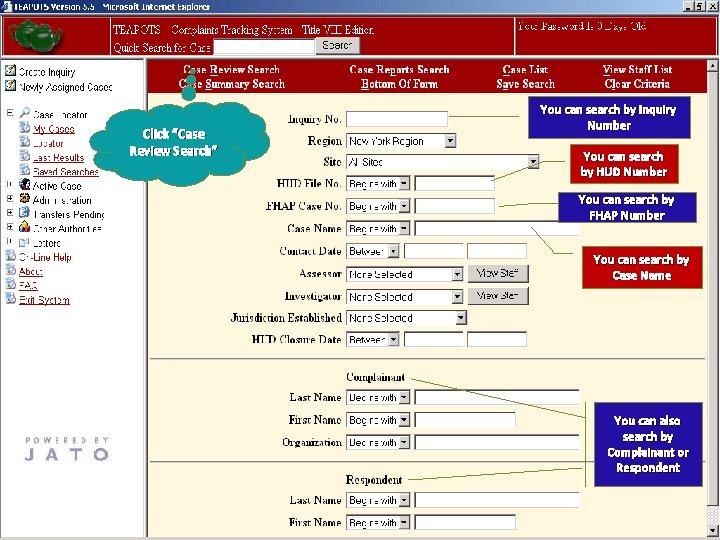The height and width of the screenshot is (540, 720).
Task: Click the Saved Searches page icon
Action: point(25,170)
